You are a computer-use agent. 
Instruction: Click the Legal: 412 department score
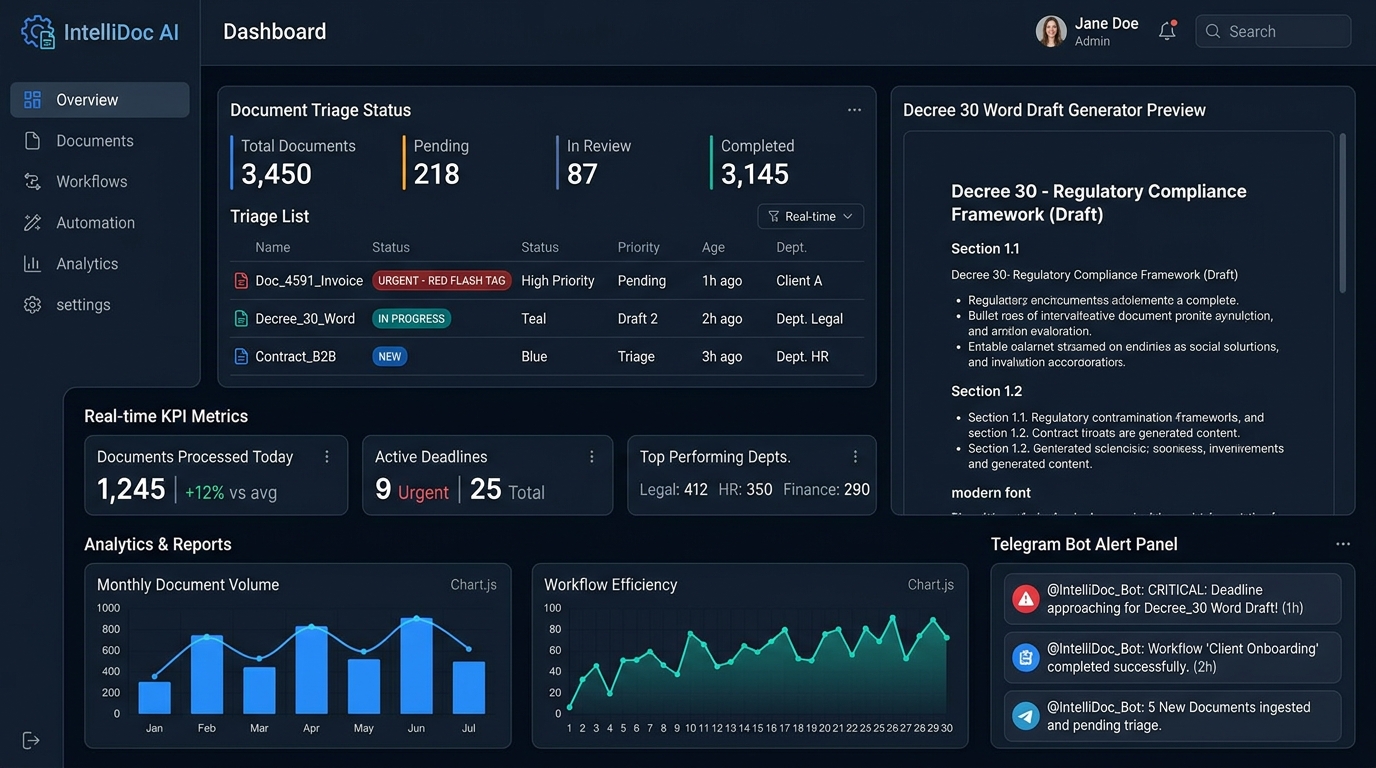coord(674,490)
